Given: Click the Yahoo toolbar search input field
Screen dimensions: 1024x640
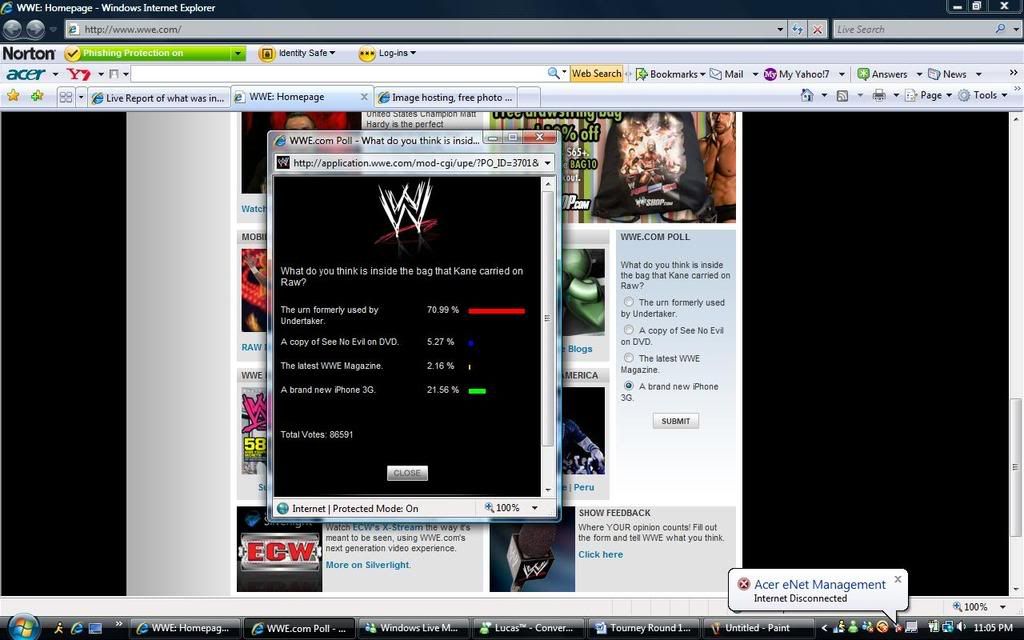Looking at the screenshot, I should pyautogui.click(x=338, y=74).
